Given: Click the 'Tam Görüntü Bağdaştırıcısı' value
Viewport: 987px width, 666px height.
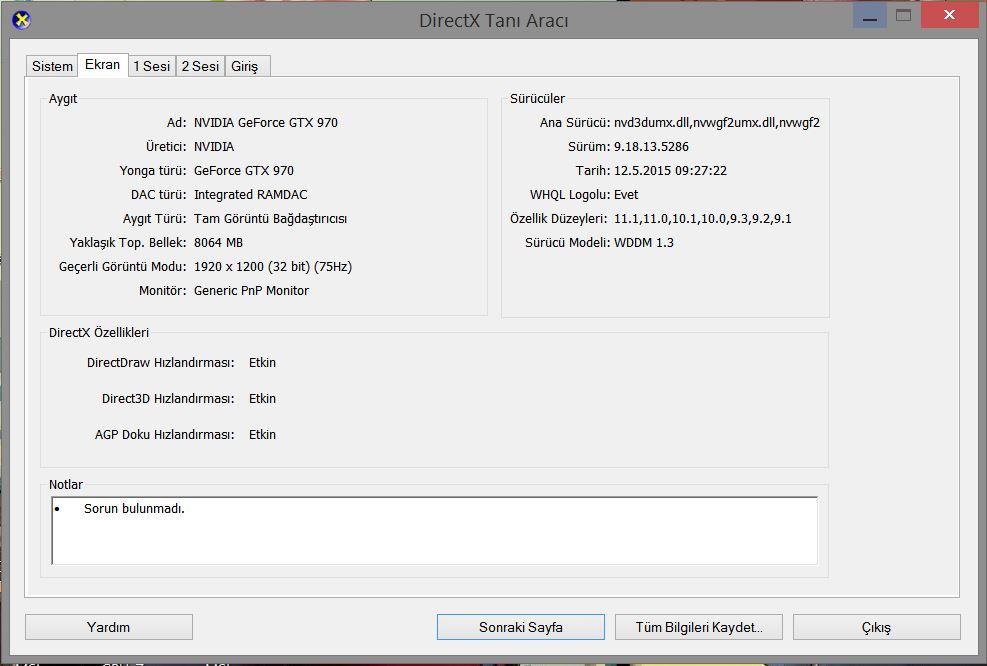Looking at the screenshot, I should coord(271,218).
